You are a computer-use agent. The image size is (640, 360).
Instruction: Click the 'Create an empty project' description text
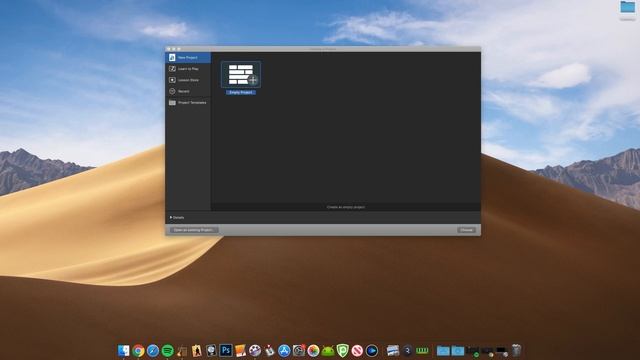(346, 207)
